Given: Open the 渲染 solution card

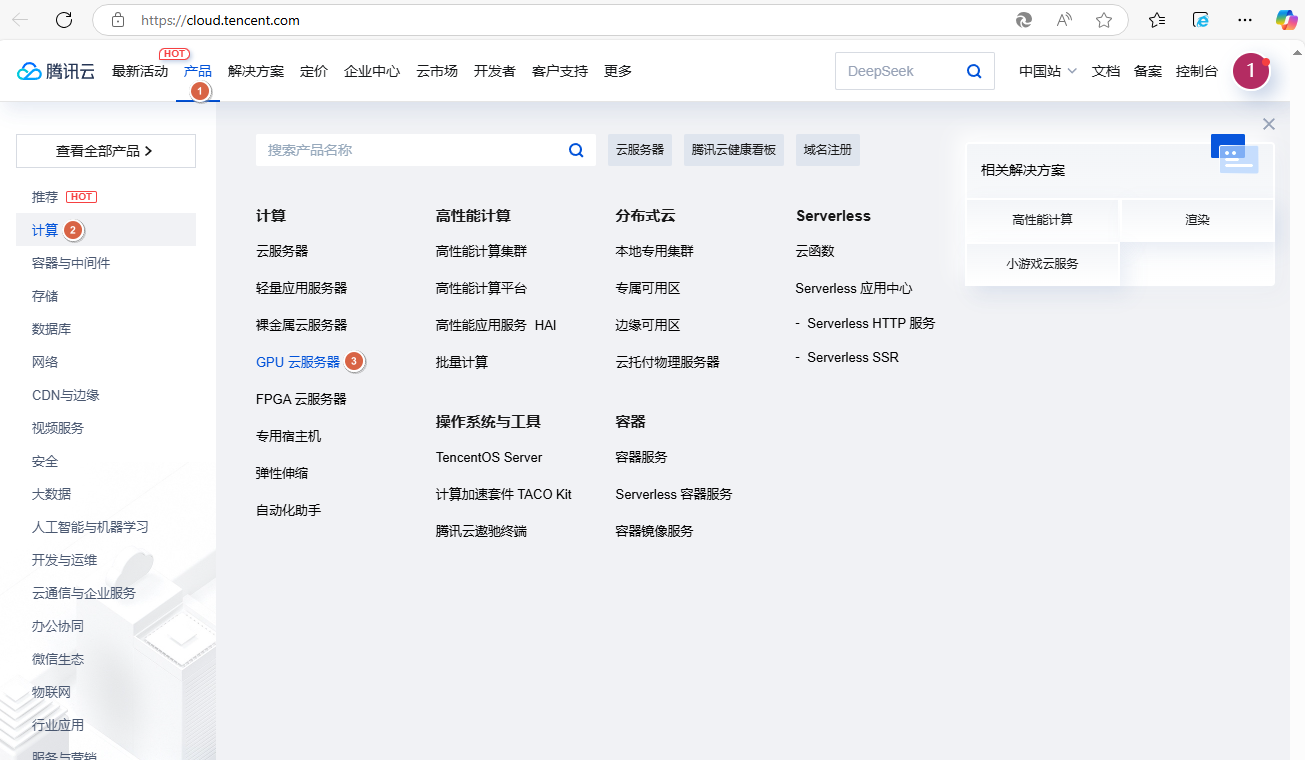Looking at the screenshot, I should pyautogui.click(x=1197, y=220).
